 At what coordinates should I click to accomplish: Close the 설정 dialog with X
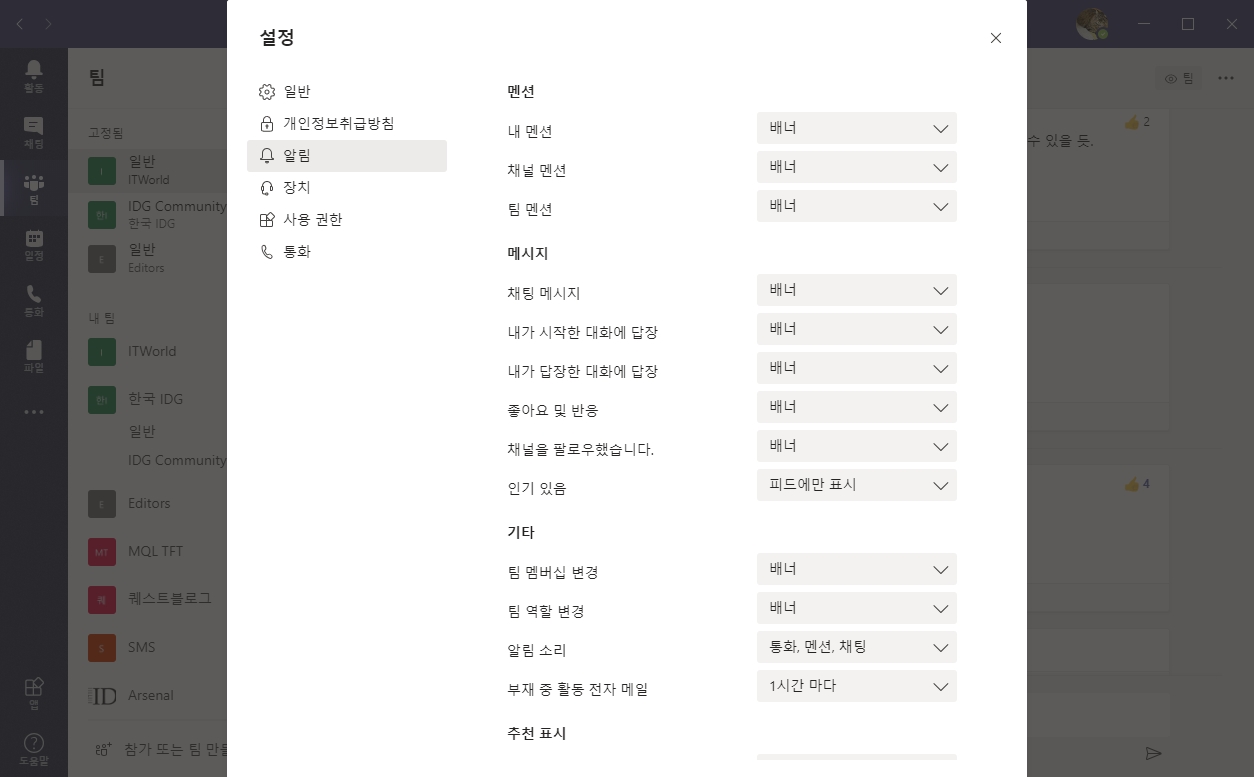pyautogui.click(x=995, y=38)
